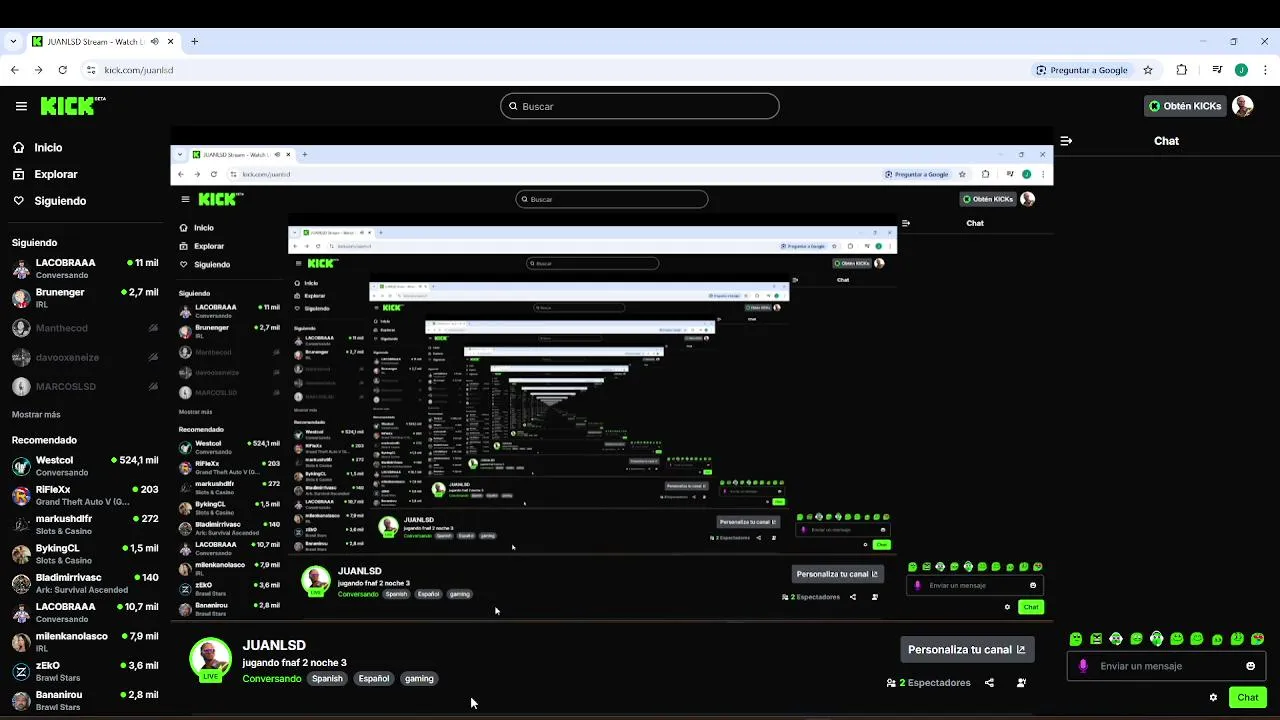
Task: Click the purple microphone icon in chat
Action: coord(1083,666)
